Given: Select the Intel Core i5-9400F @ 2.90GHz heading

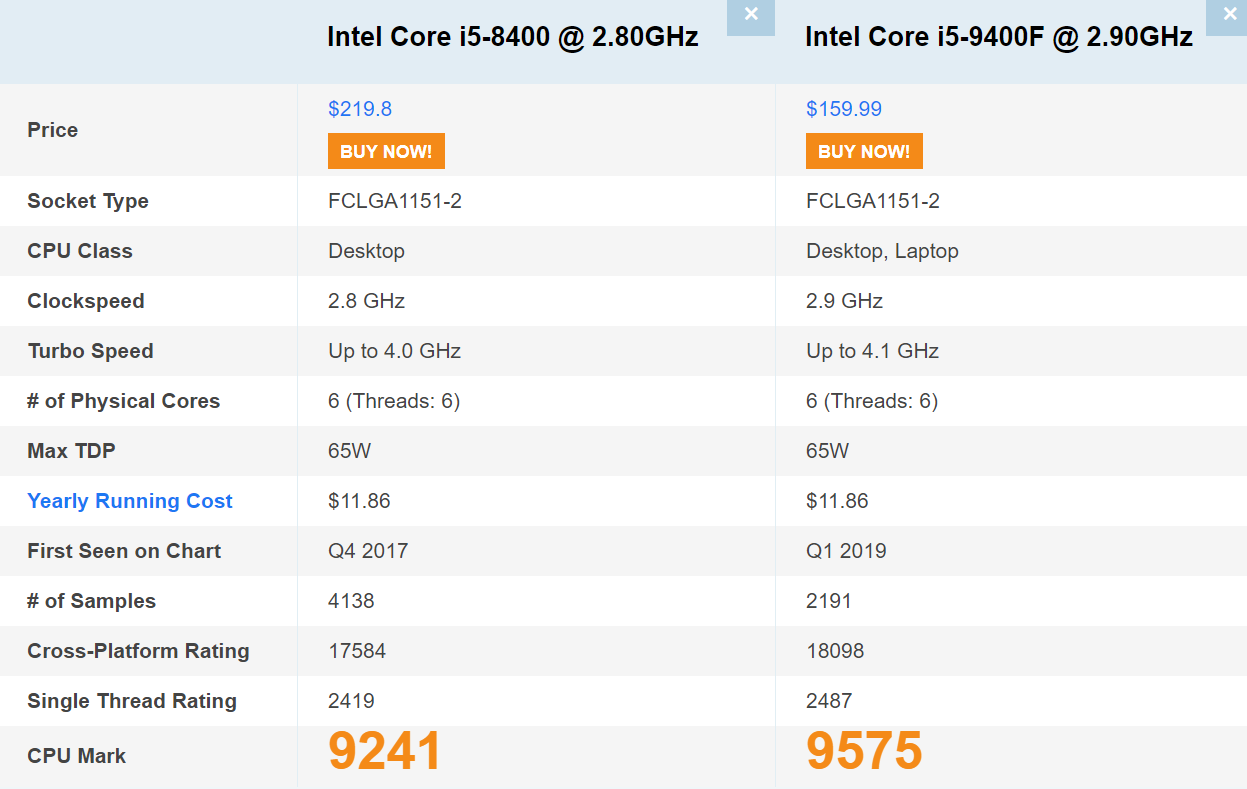Looking at the screenshot, I should [999, 37].
